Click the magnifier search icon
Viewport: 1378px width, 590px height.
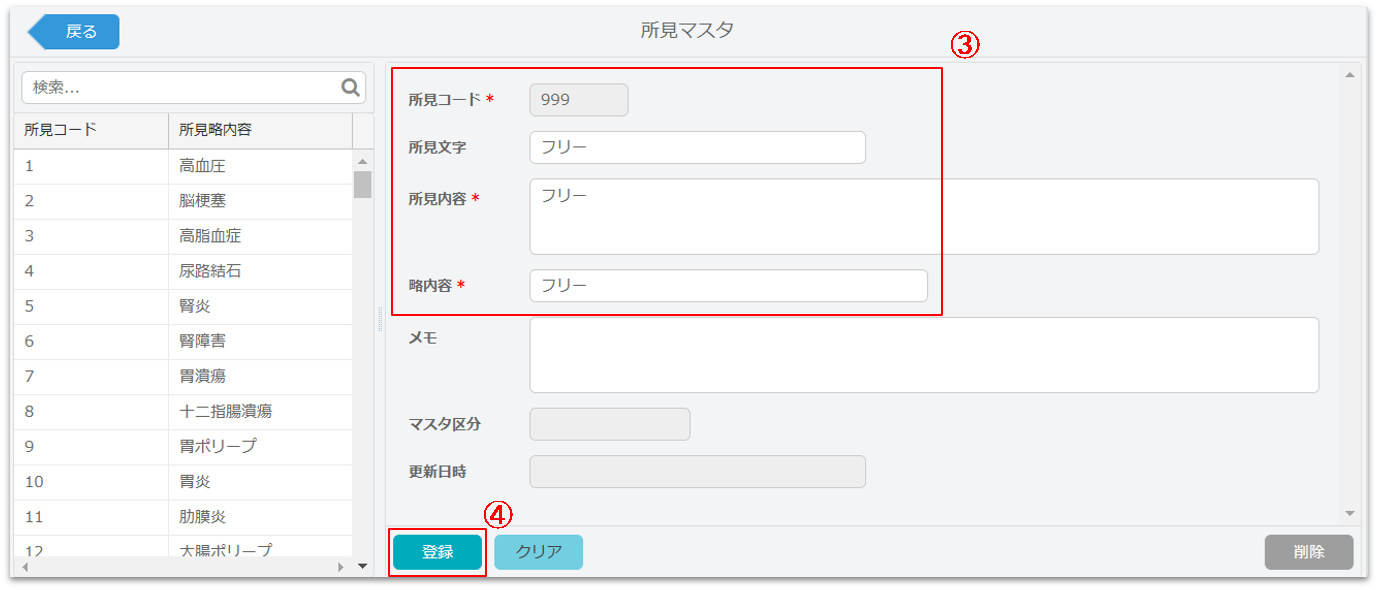coord(350,87)
